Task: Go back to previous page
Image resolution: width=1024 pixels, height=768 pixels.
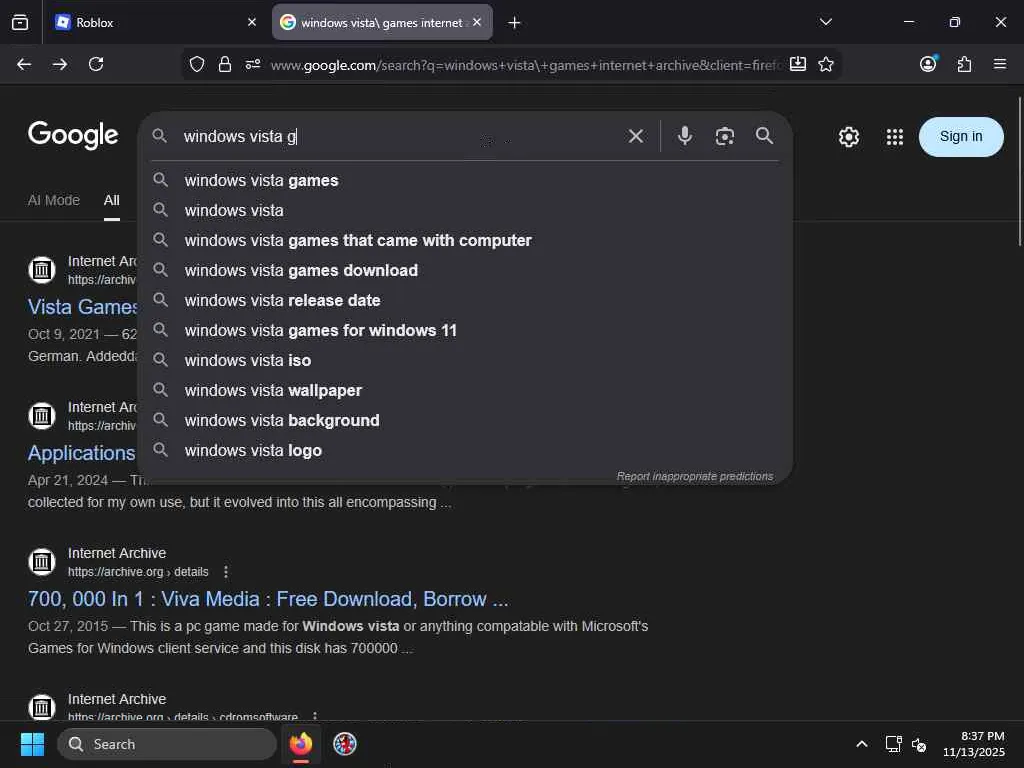Action: pos(24,64)
